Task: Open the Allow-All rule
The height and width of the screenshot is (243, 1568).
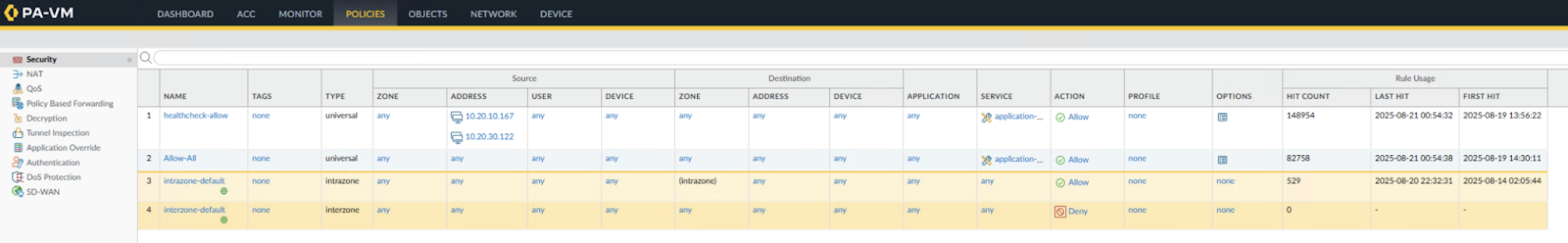Action: pos(179,158)
